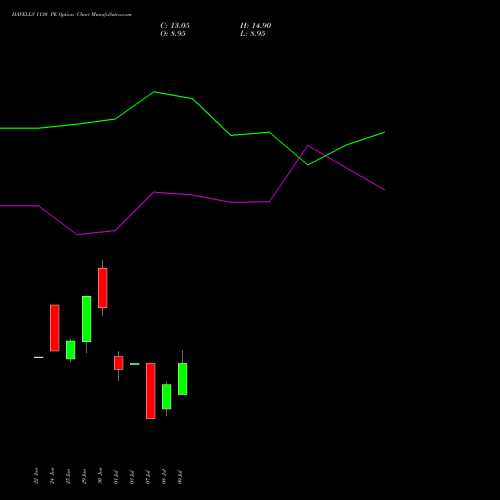
Task: Click the red candle for 30 Jun
Action: [x=103, y=288]
